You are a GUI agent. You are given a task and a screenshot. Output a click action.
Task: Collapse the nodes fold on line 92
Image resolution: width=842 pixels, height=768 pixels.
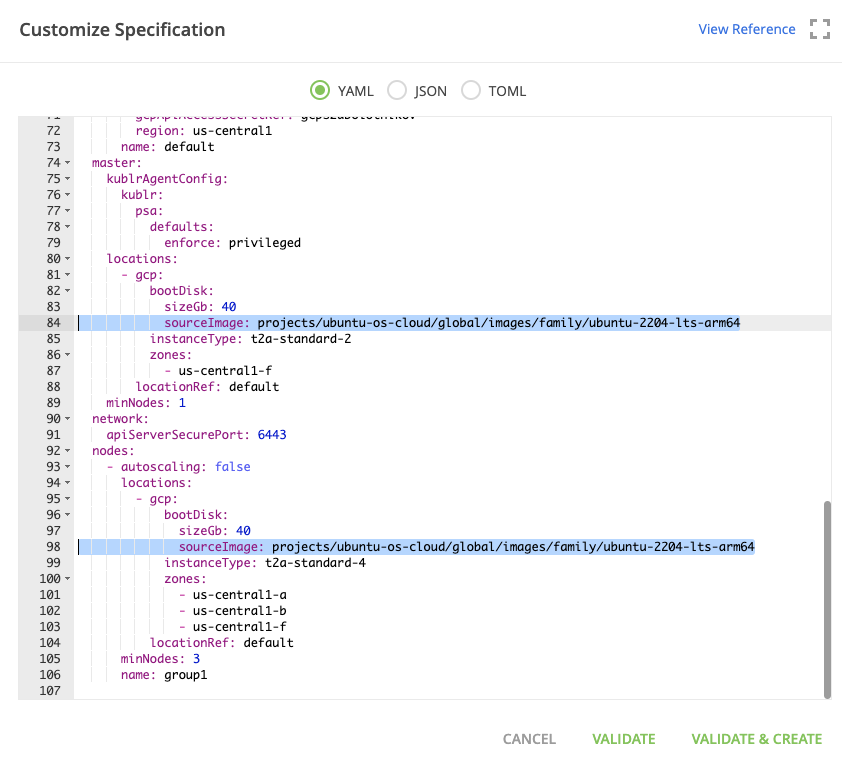click(68, 451)
